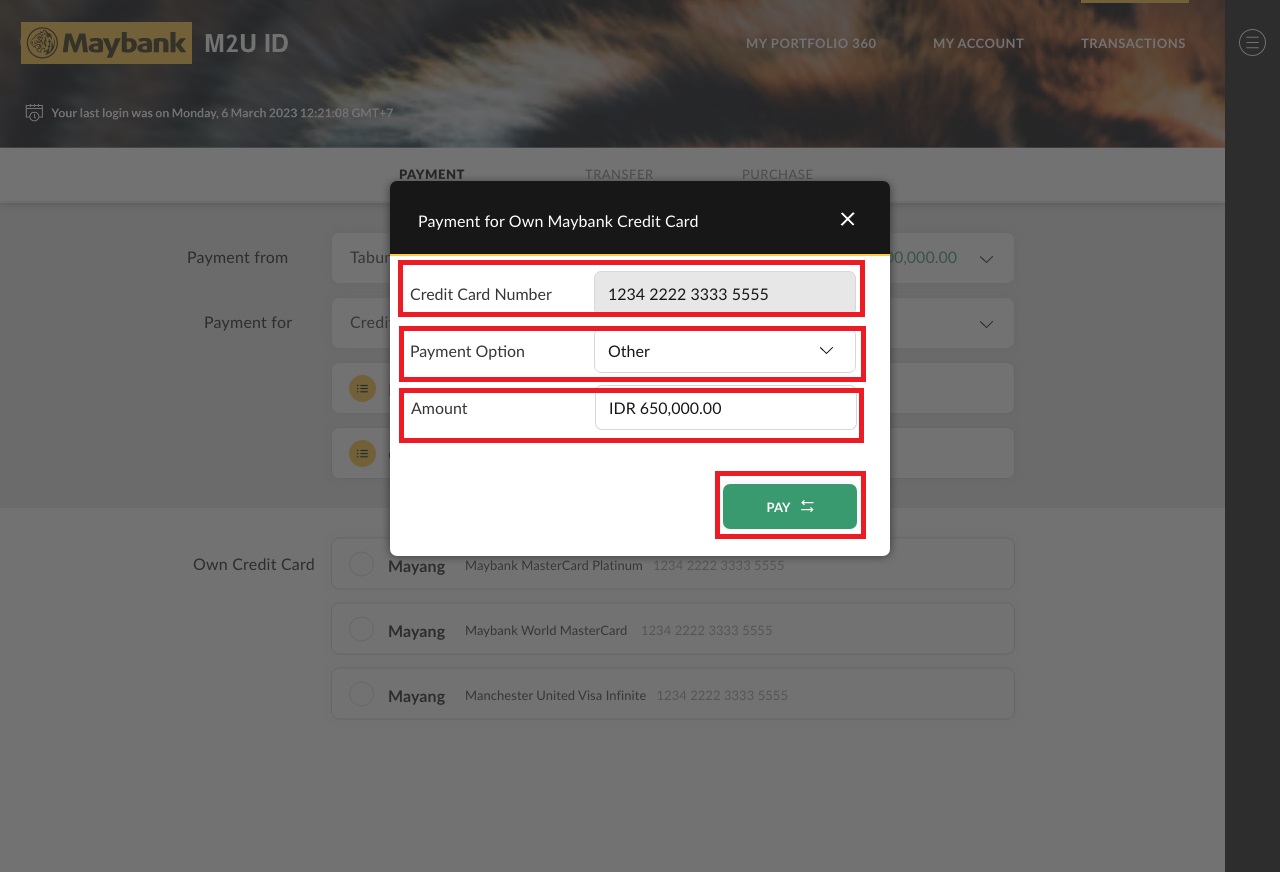Click the Credit Card Number field
This screenshot has height=872, width=1280.
[724, 294]
